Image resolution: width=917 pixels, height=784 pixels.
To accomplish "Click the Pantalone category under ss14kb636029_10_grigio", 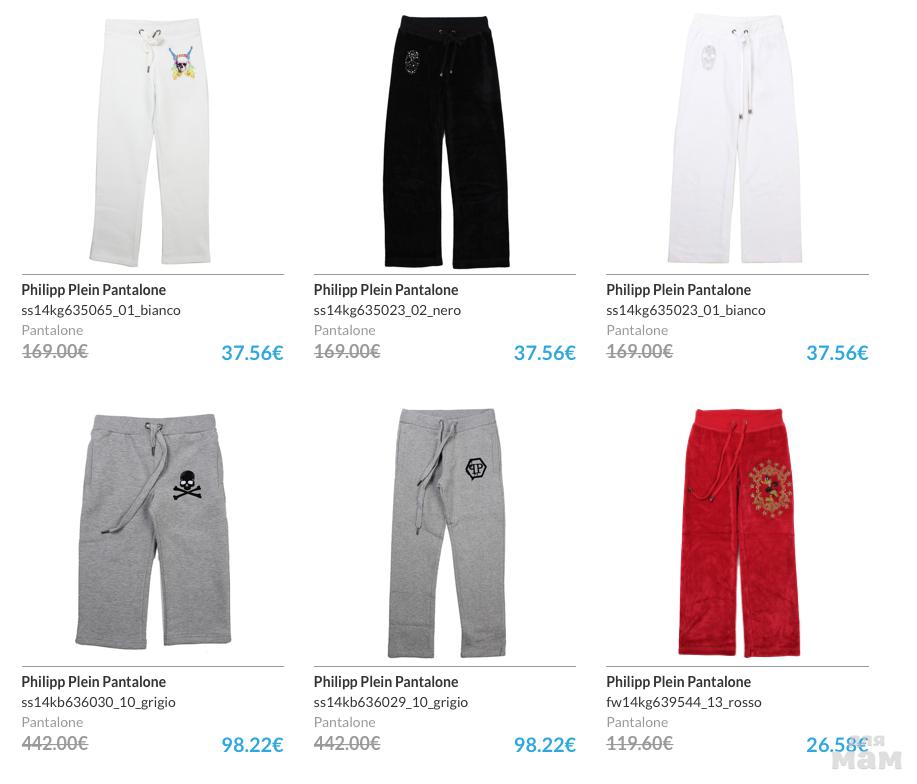I will (x=344, y=723).
